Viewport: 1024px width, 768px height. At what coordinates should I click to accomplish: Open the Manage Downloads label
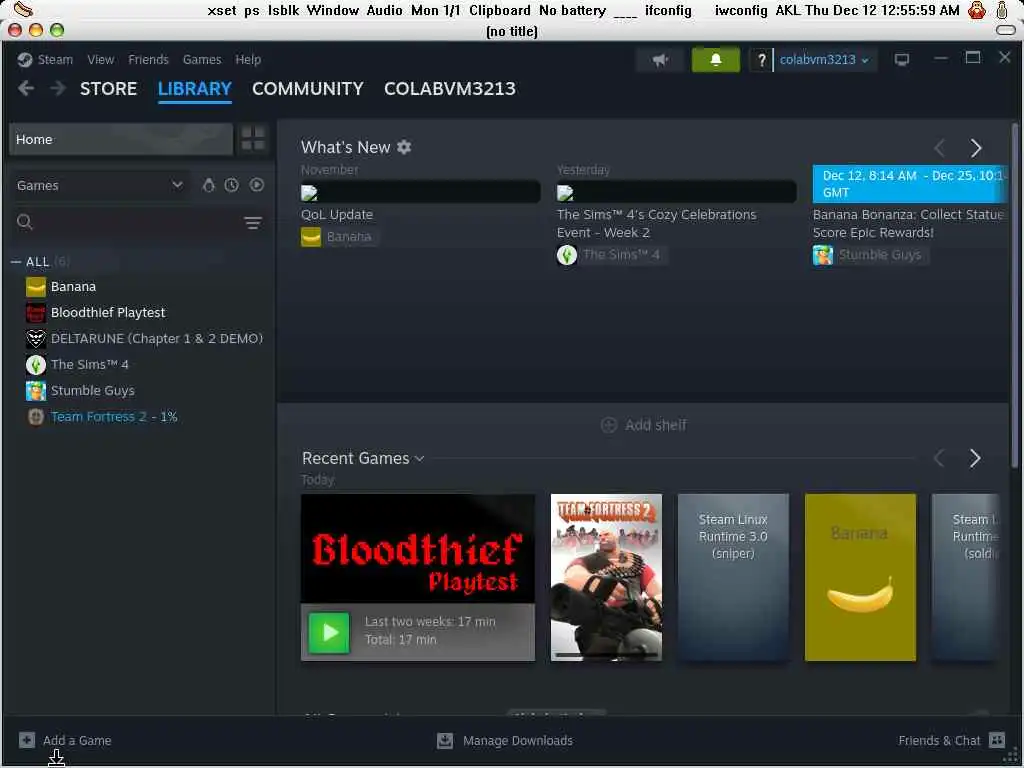click(x=518, y=741)
